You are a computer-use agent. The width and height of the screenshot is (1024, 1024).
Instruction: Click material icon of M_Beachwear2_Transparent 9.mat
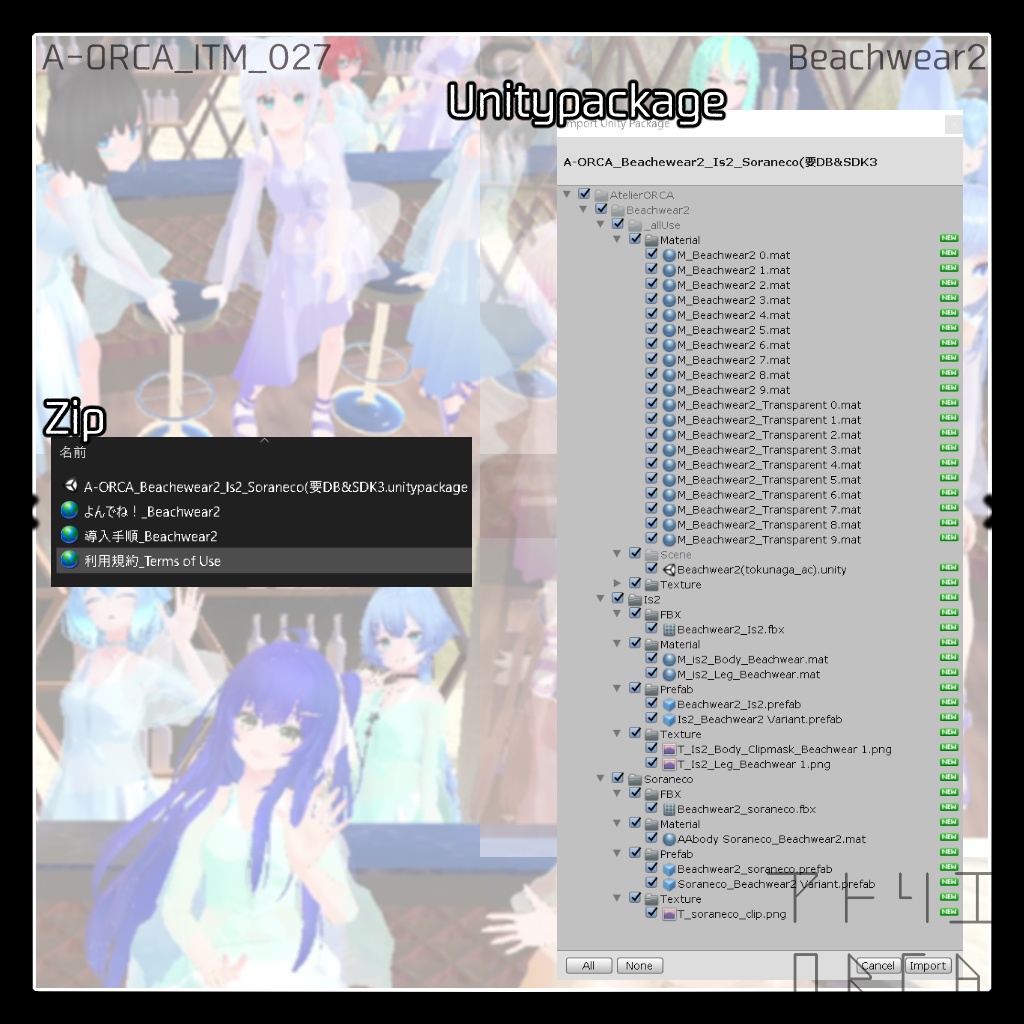tap(669, 540)
